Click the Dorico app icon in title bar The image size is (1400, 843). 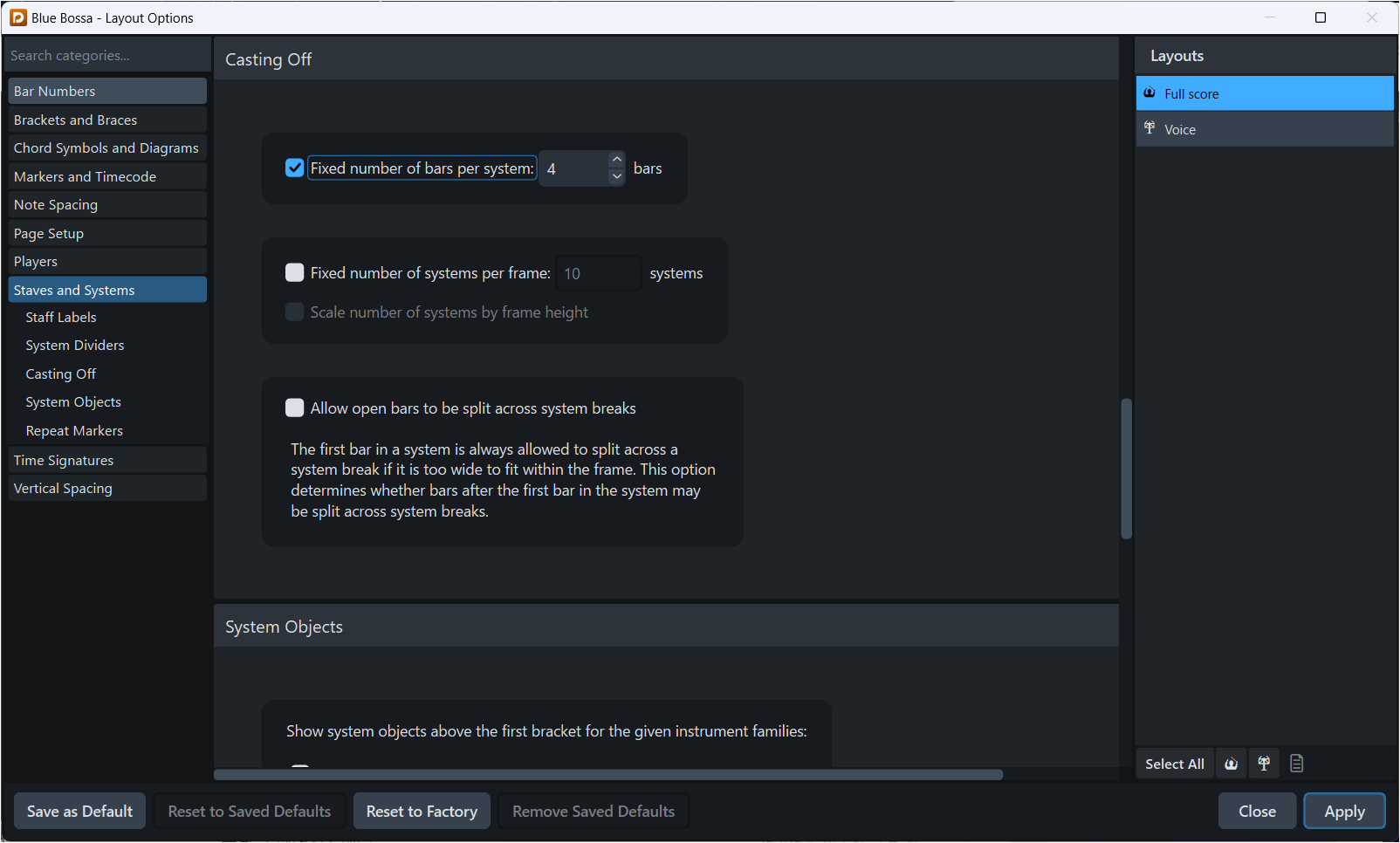click(x=17, y=17)
